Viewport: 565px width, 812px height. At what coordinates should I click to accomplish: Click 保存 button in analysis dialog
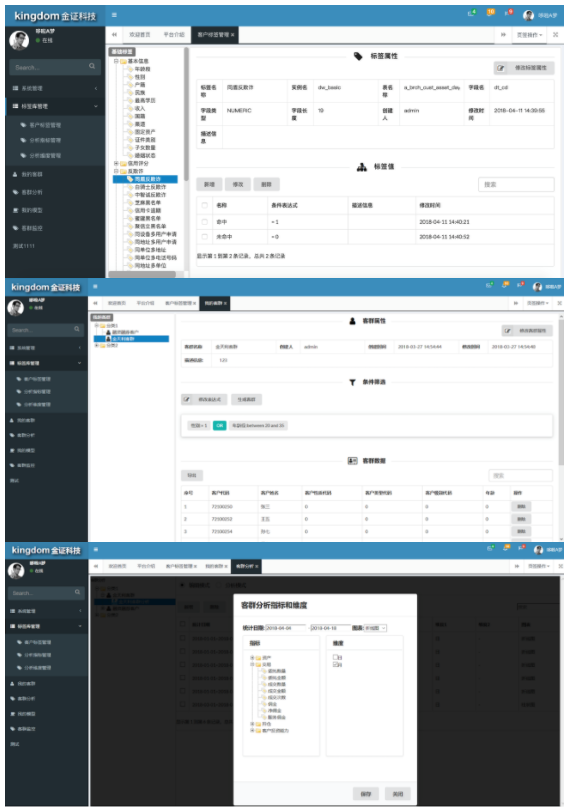pyautogui.click(x=366, y=794)
